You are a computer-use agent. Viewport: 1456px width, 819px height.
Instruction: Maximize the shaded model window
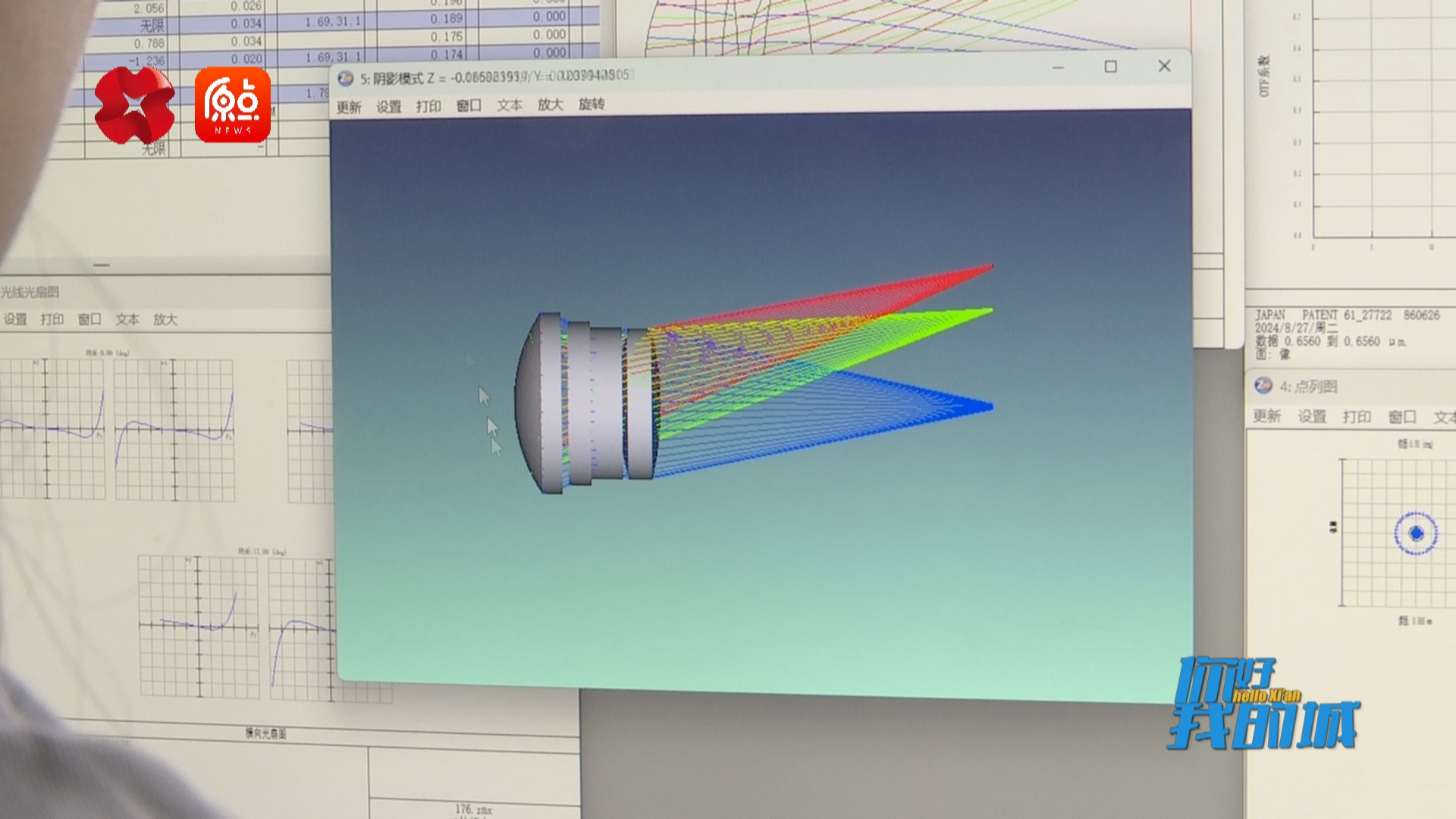point(1111,67)
